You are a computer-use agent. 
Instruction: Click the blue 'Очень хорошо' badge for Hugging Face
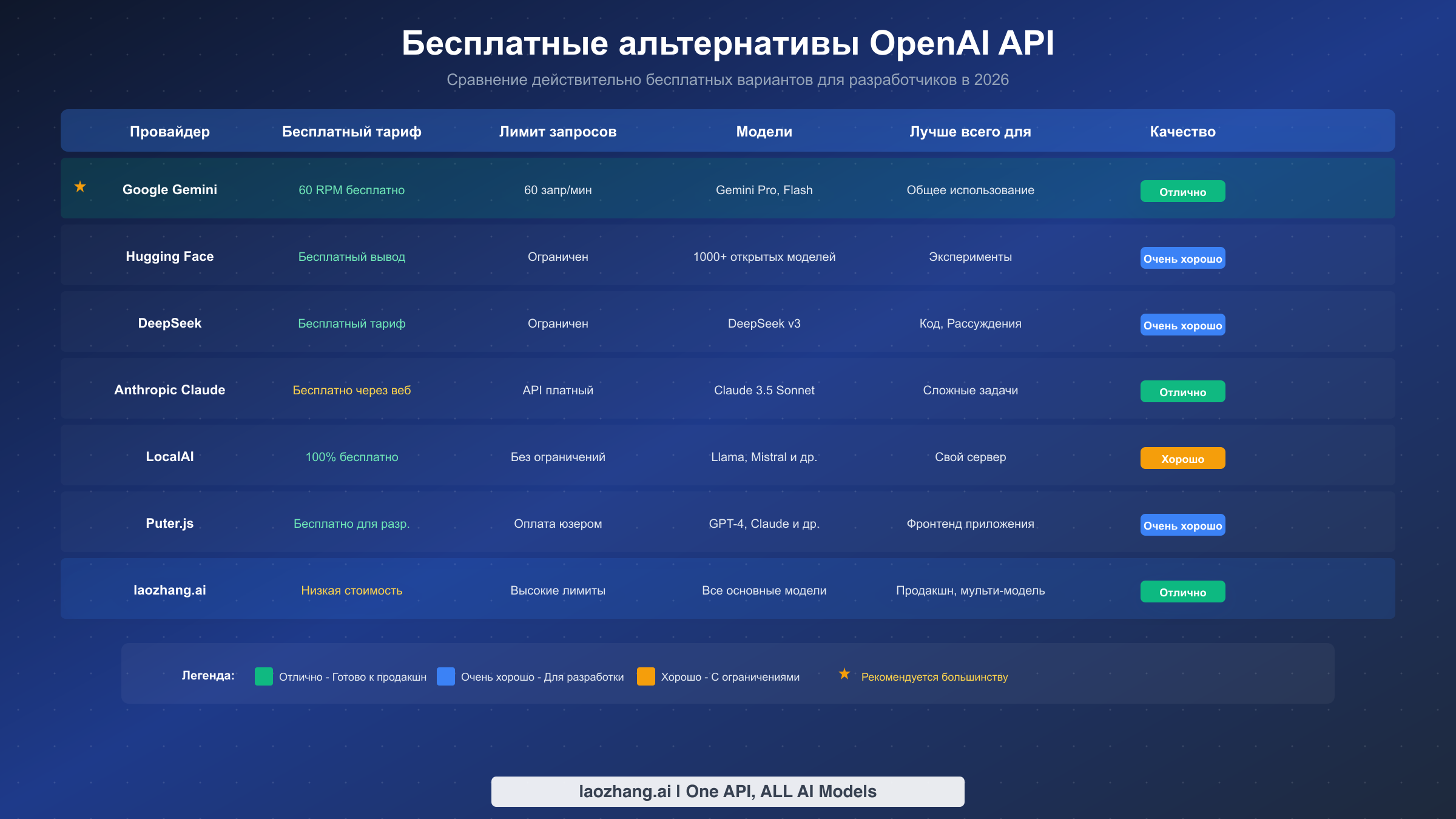coord(1182,258)
